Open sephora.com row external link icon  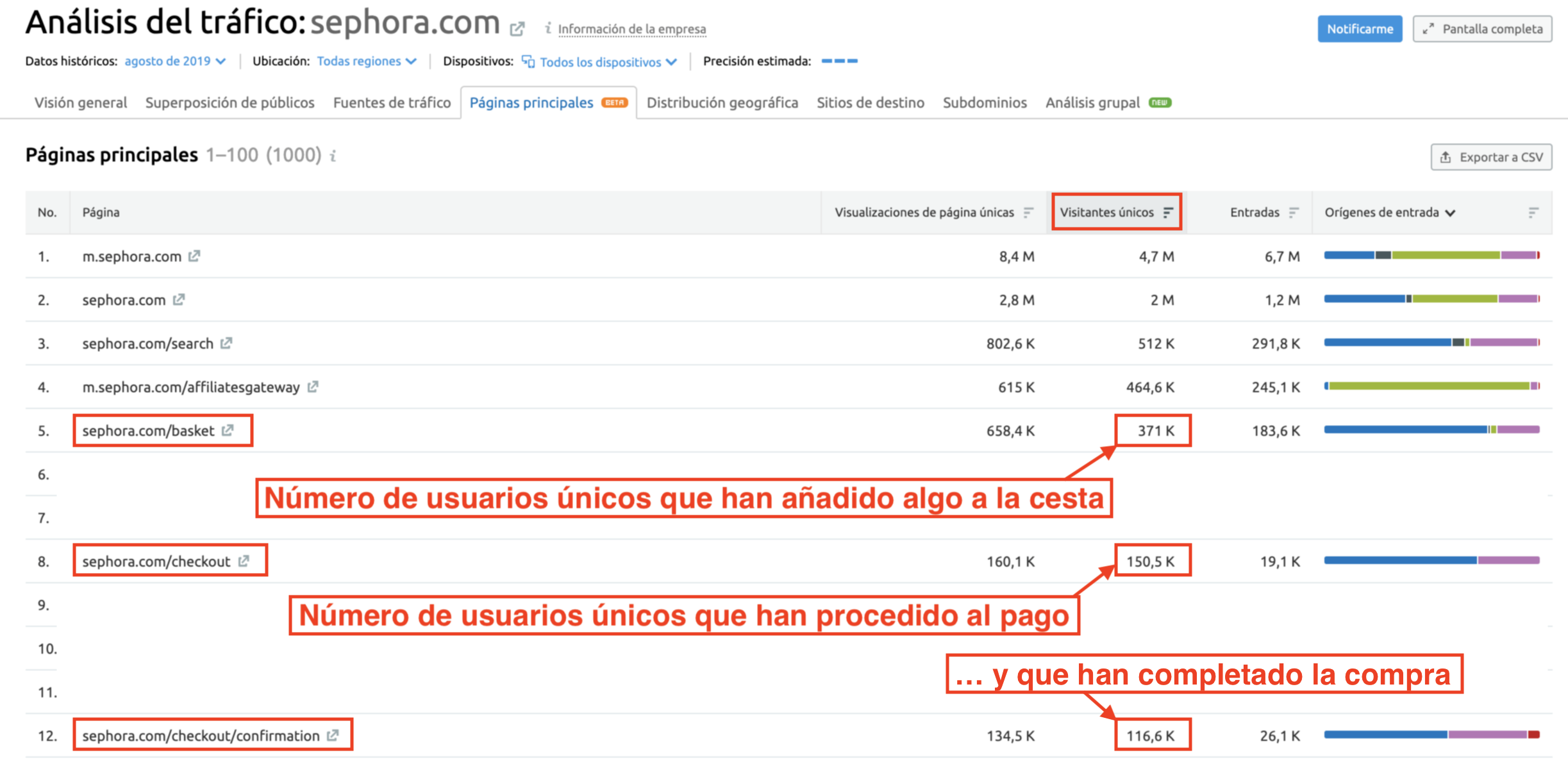179,299
